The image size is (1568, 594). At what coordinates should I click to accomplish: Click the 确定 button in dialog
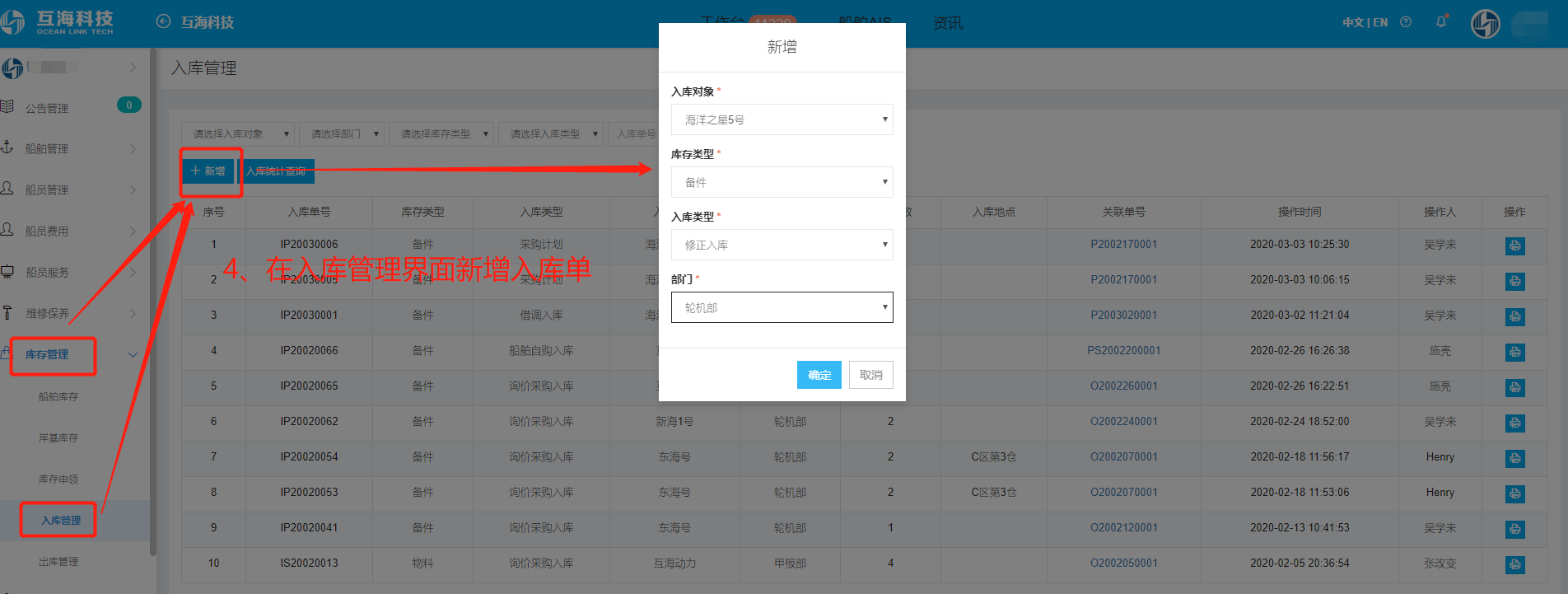click(819, 375)
